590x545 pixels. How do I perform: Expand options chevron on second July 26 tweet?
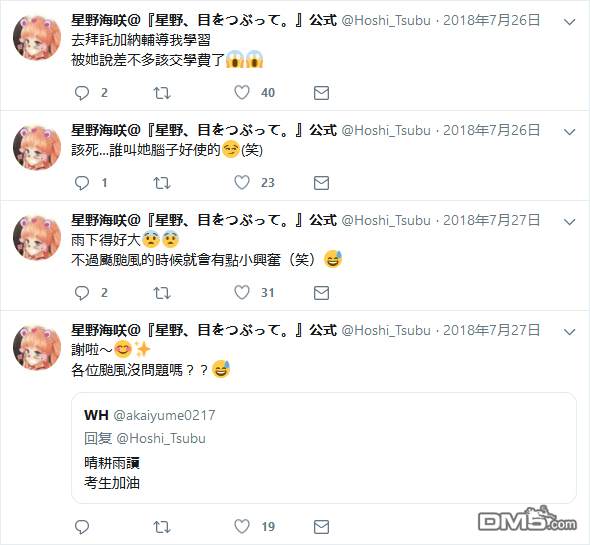click(x=570, y=132)
